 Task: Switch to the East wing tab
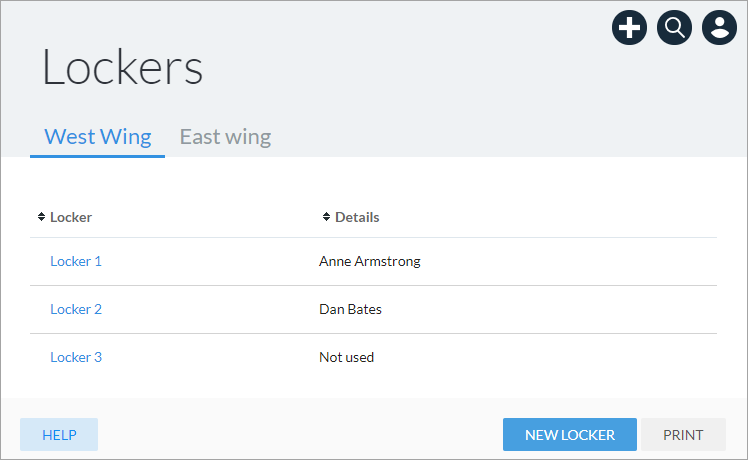coord(225,137)
